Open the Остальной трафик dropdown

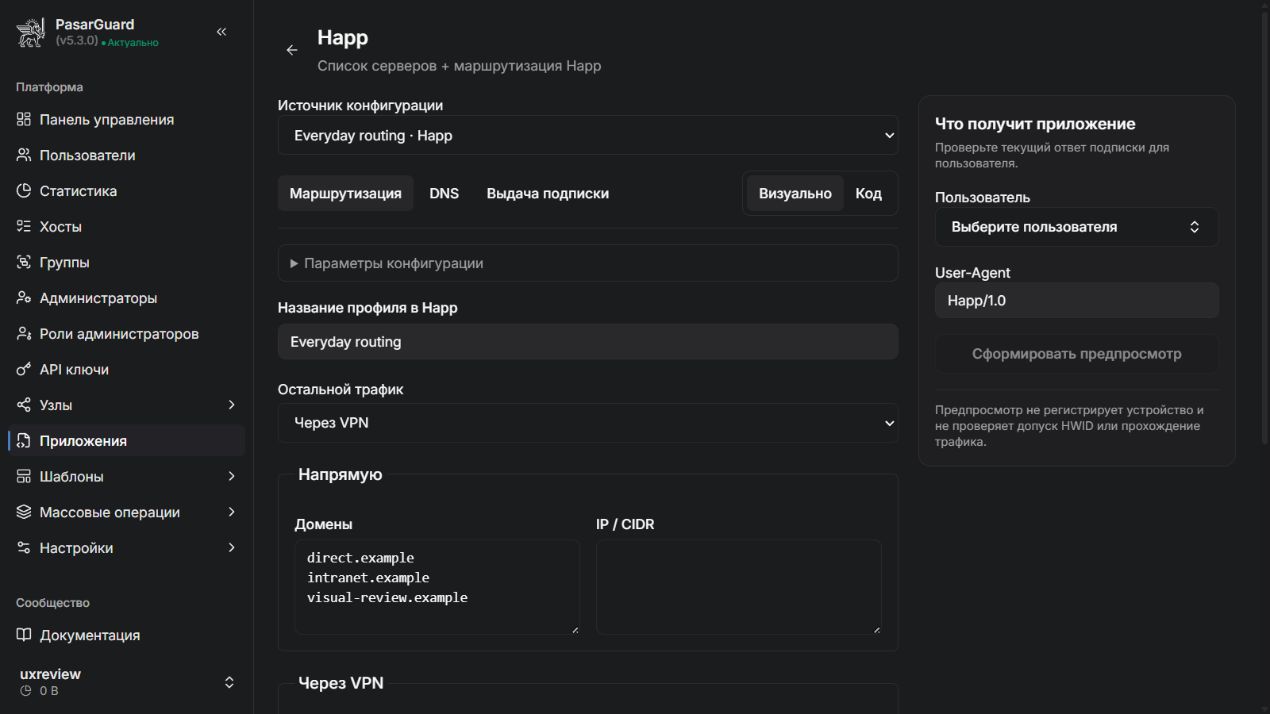pos(588,423)
